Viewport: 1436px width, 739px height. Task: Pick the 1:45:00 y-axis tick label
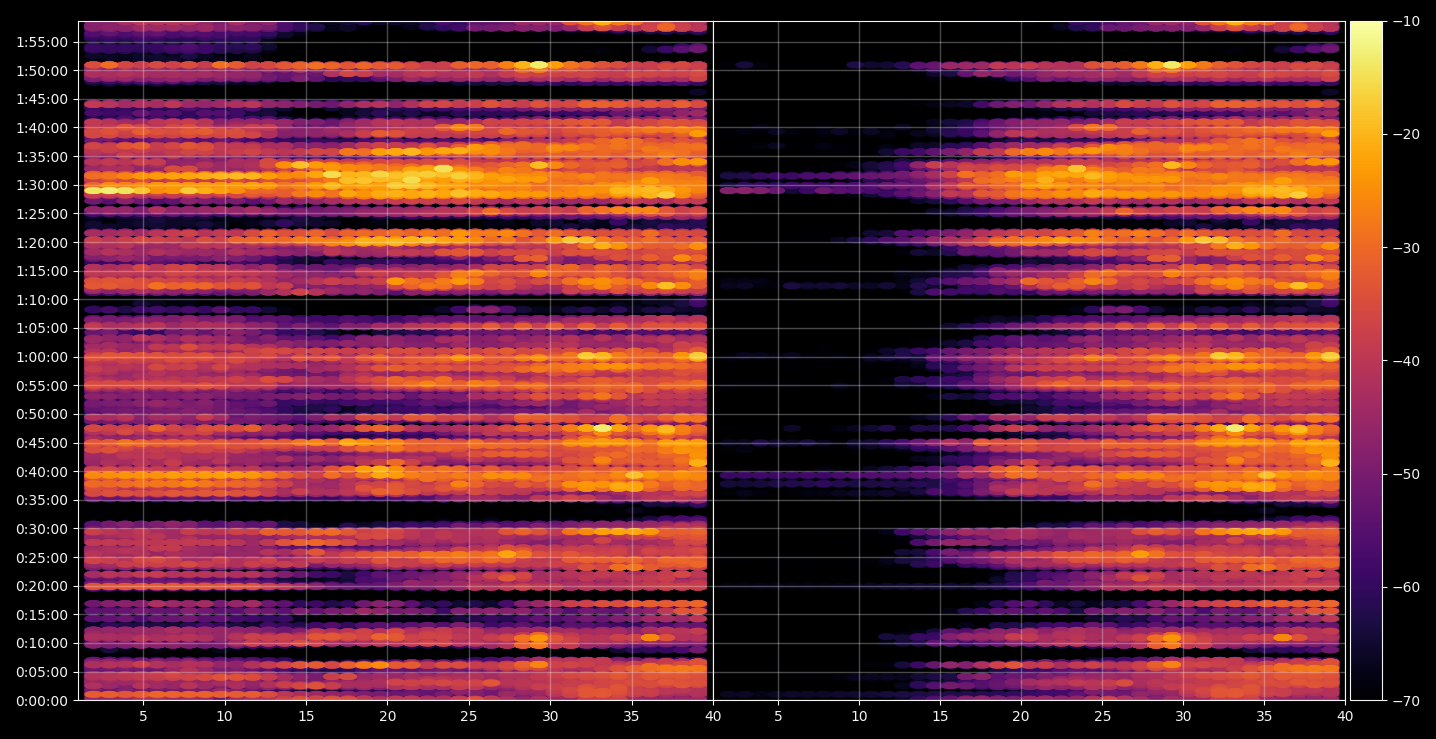[42, 99]
